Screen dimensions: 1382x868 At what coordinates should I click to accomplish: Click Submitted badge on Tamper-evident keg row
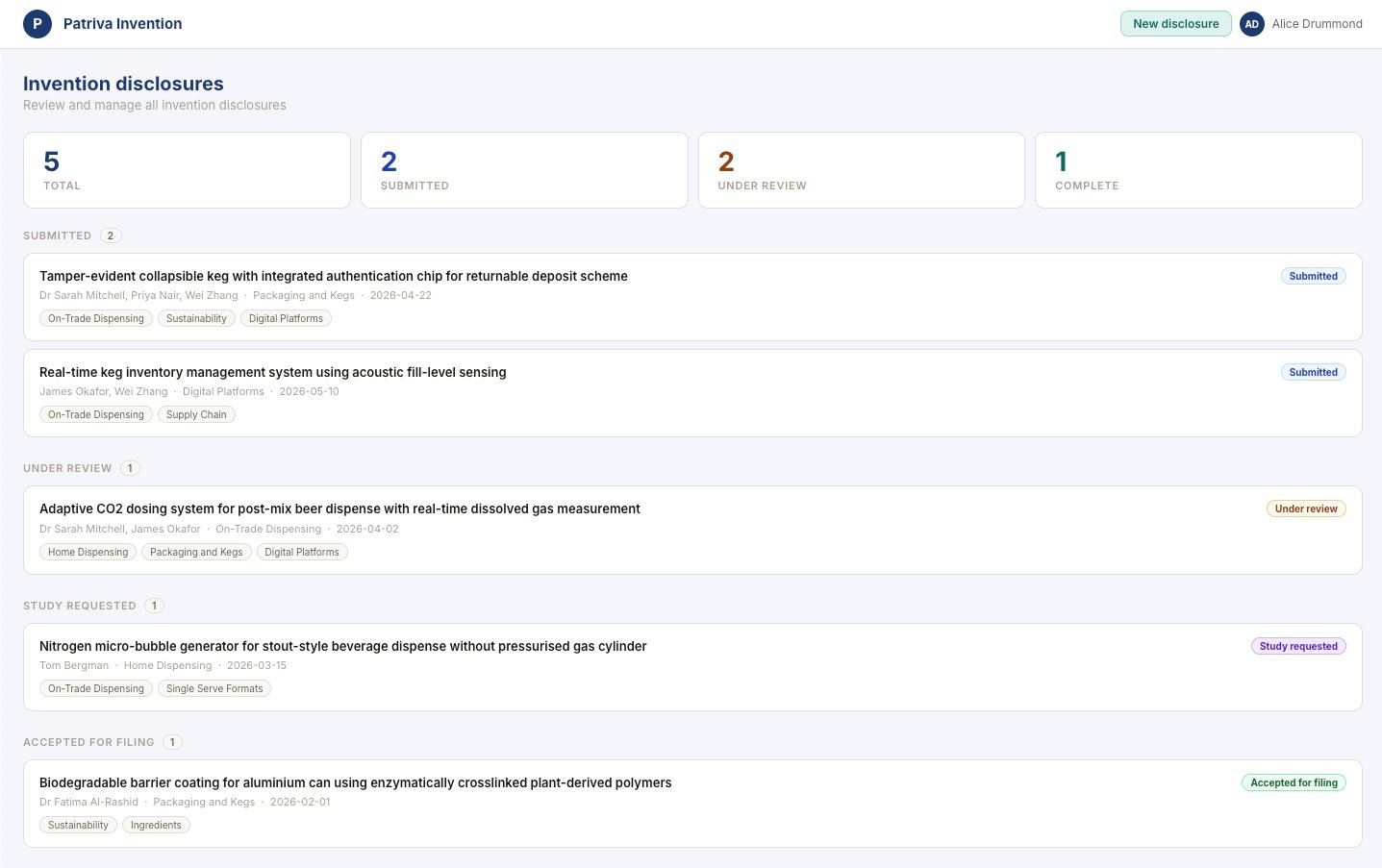(1313, 276)
